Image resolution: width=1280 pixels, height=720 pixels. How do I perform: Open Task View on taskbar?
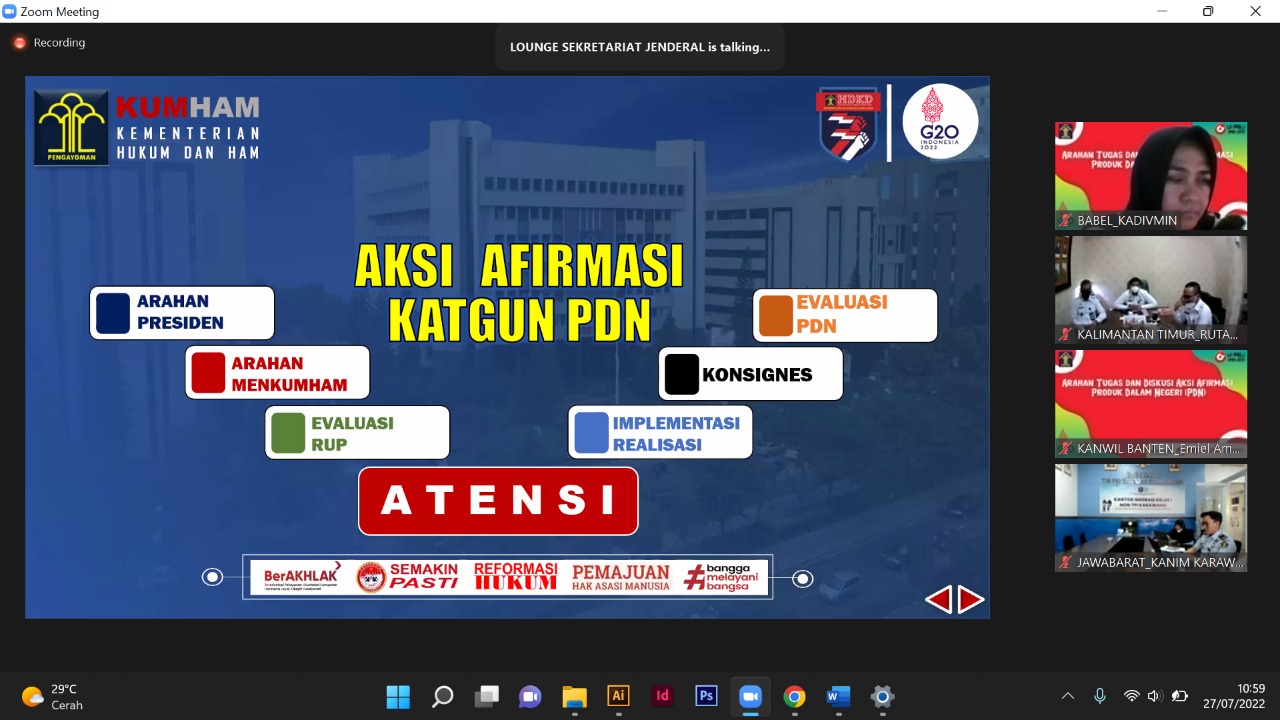[x=486, y=696]
